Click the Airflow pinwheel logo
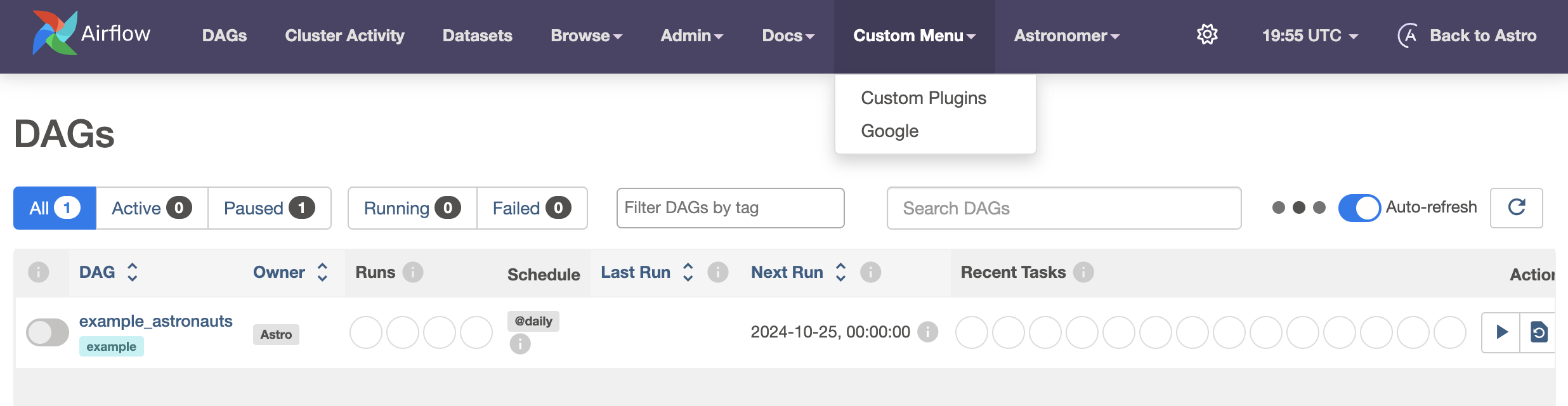This screenshot has height=406, width=1568. tap(55, 33)
